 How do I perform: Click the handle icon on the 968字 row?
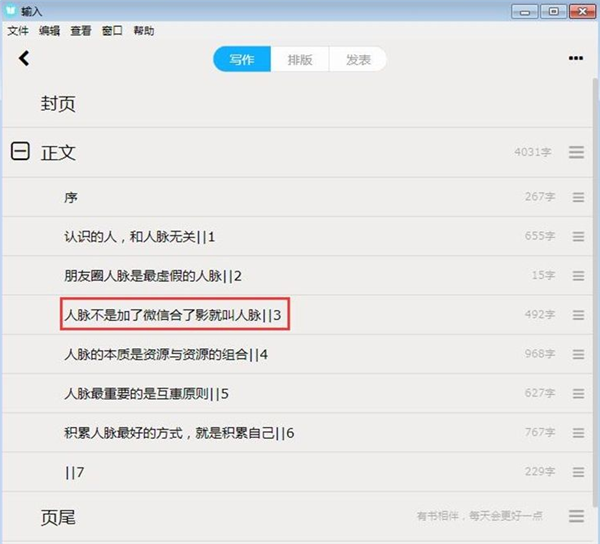578,354
